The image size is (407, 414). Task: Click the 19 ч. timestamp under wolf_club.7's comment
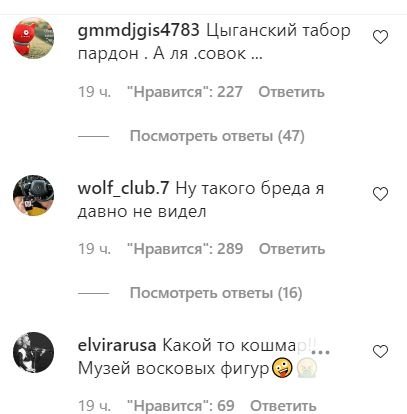click(94, 249)
